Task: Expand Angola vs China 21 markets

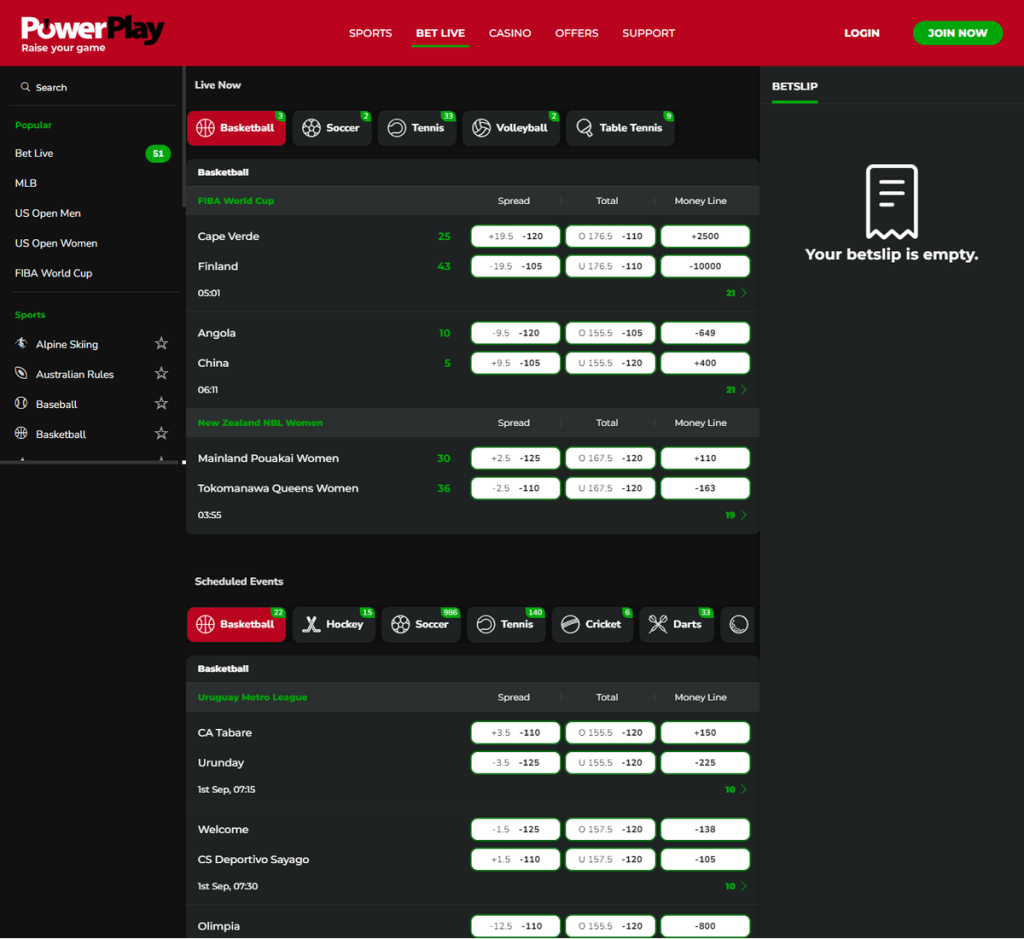Action: pyautogui.click(x=736, y=390)
